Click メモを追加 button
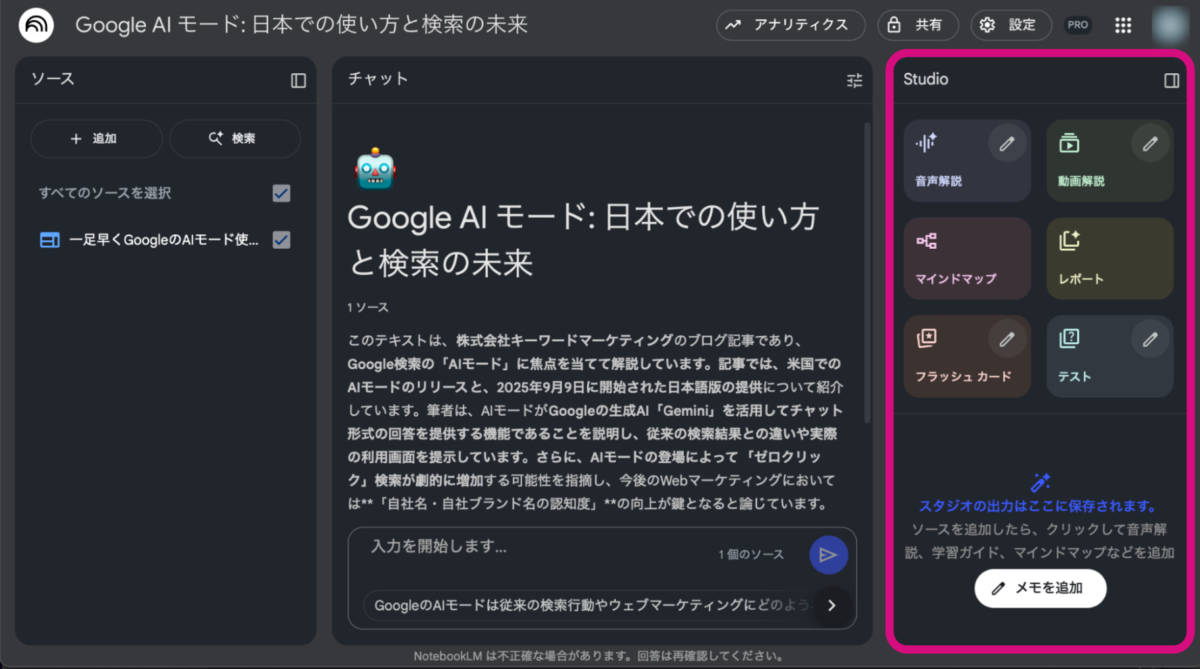This screenshot has width=1200, height=669. coord(1040,588)
